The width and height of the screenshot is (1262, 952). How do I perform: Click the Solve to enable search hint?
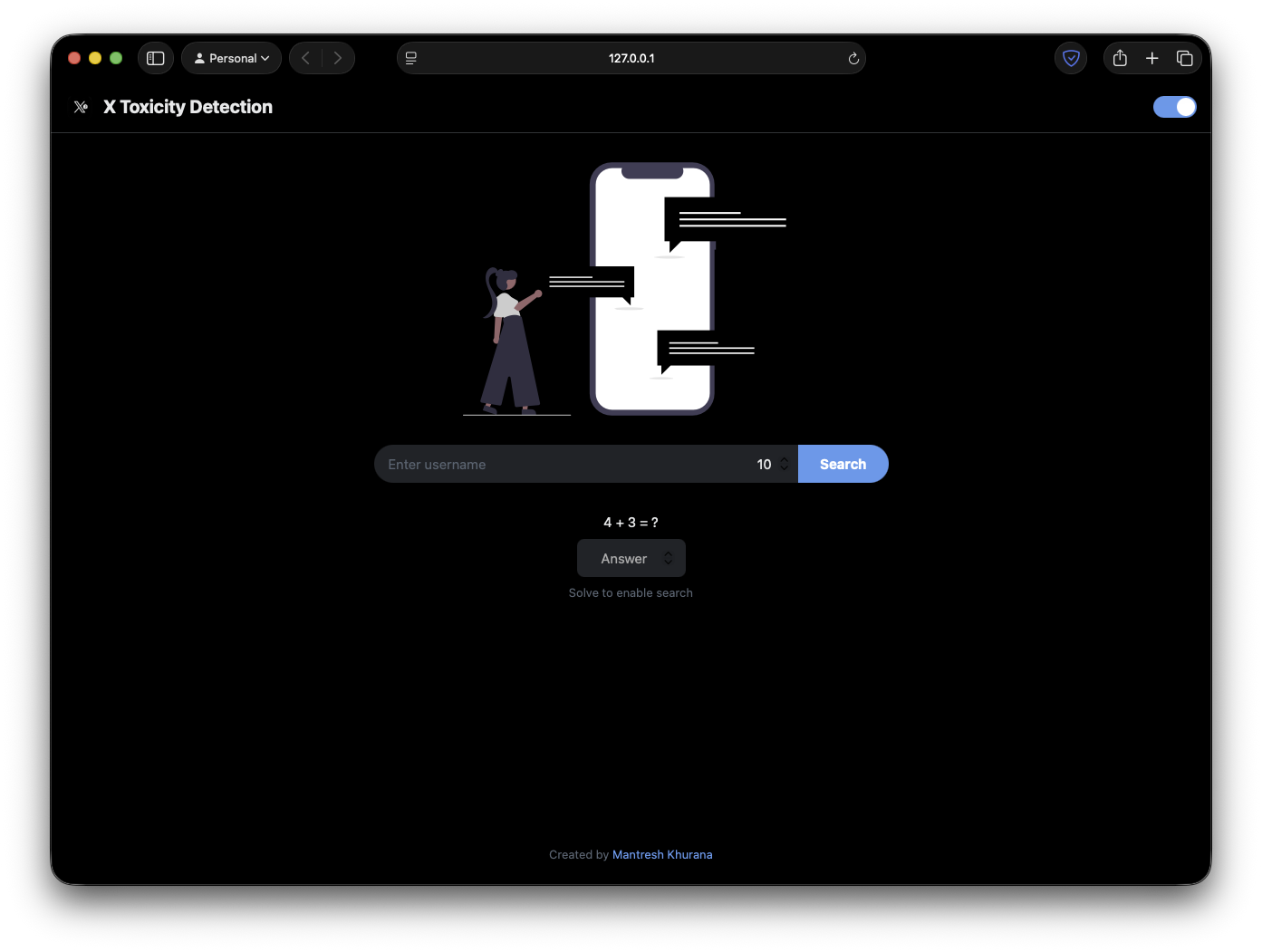point(631,592)
